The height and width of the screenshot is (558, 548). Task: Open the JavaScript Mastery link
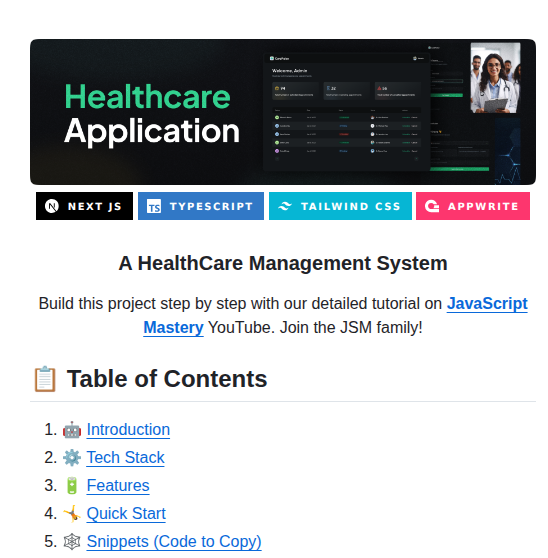pos(487,304)
